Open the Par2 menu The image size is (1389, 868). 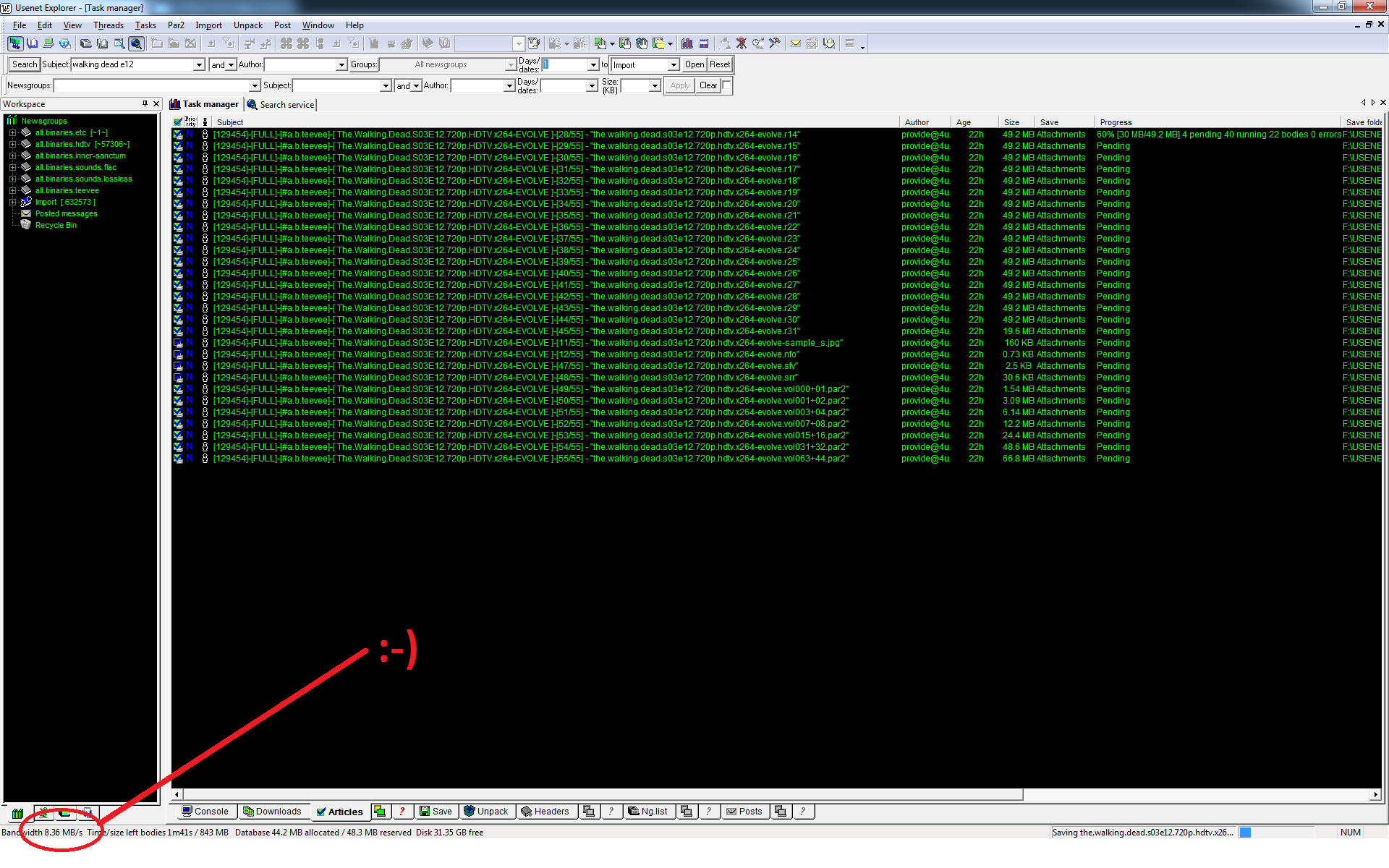176,25
